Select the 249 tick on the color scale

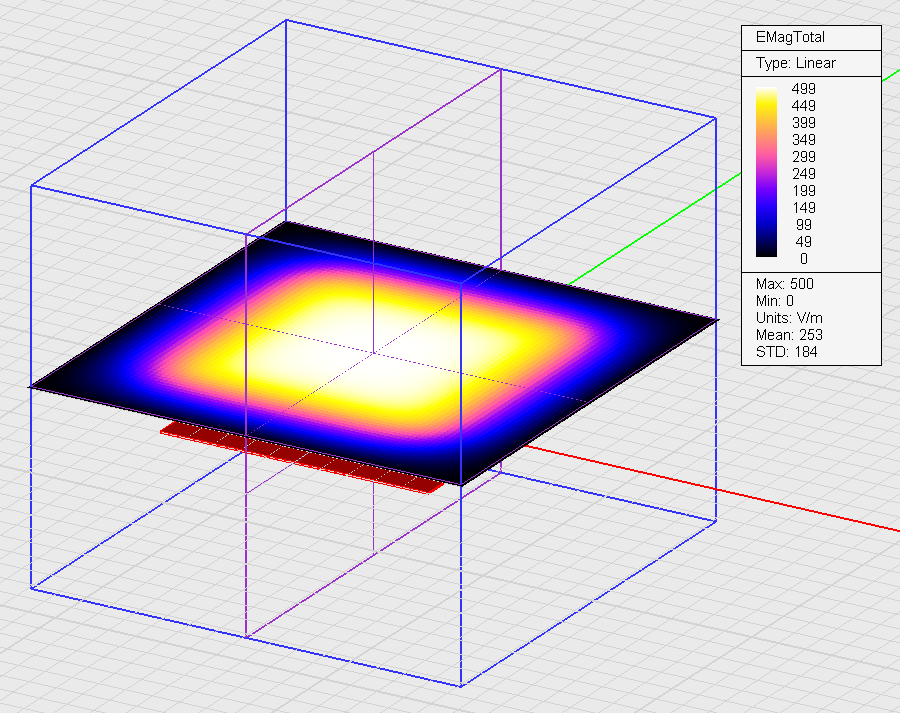click(x=803, y=174)
